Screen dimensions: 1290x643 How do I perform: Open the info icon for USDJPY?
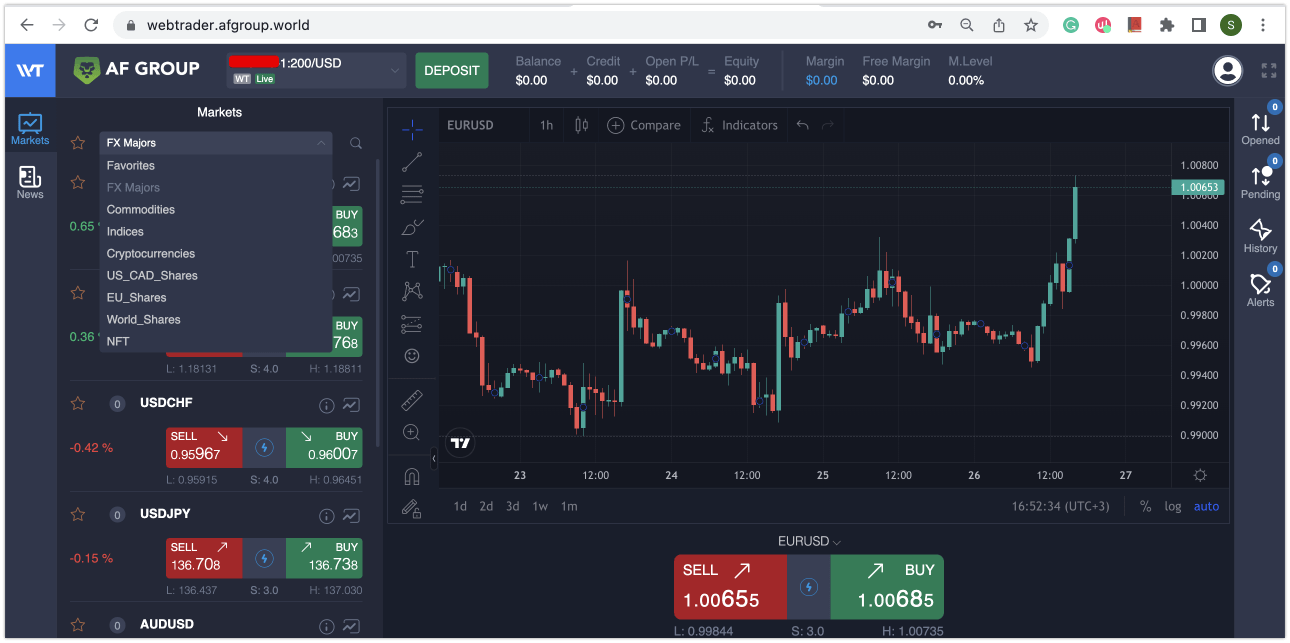[326, 516]
